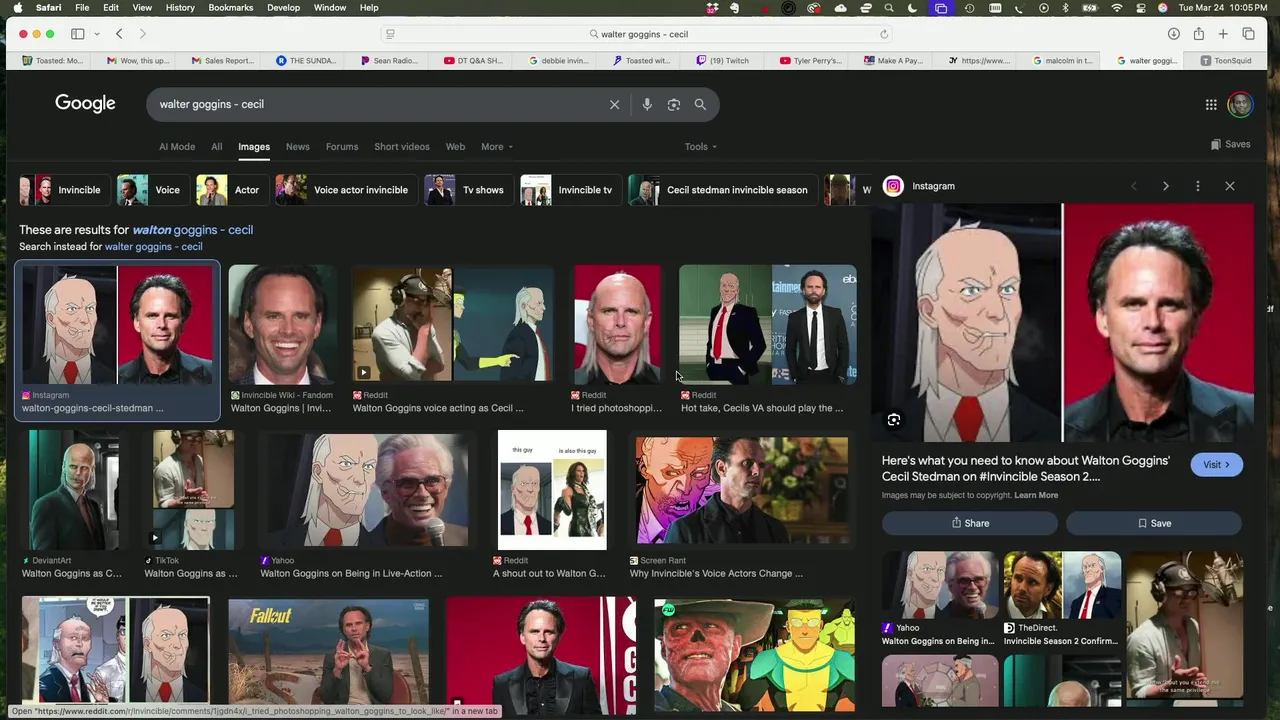Screen dimensions: 1280x720
Task: Search inside image with Lens icon on preview
Action: coord(894,420)
